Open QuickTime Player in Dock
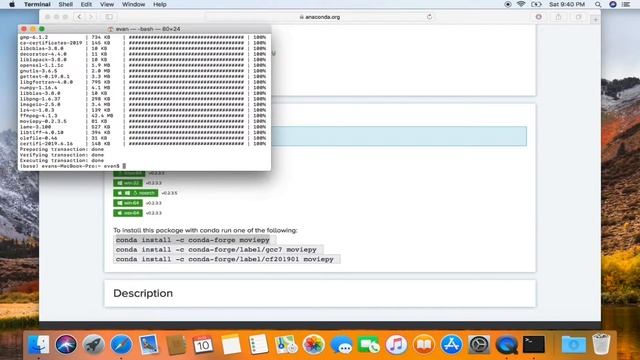 (x=507, y=345)
